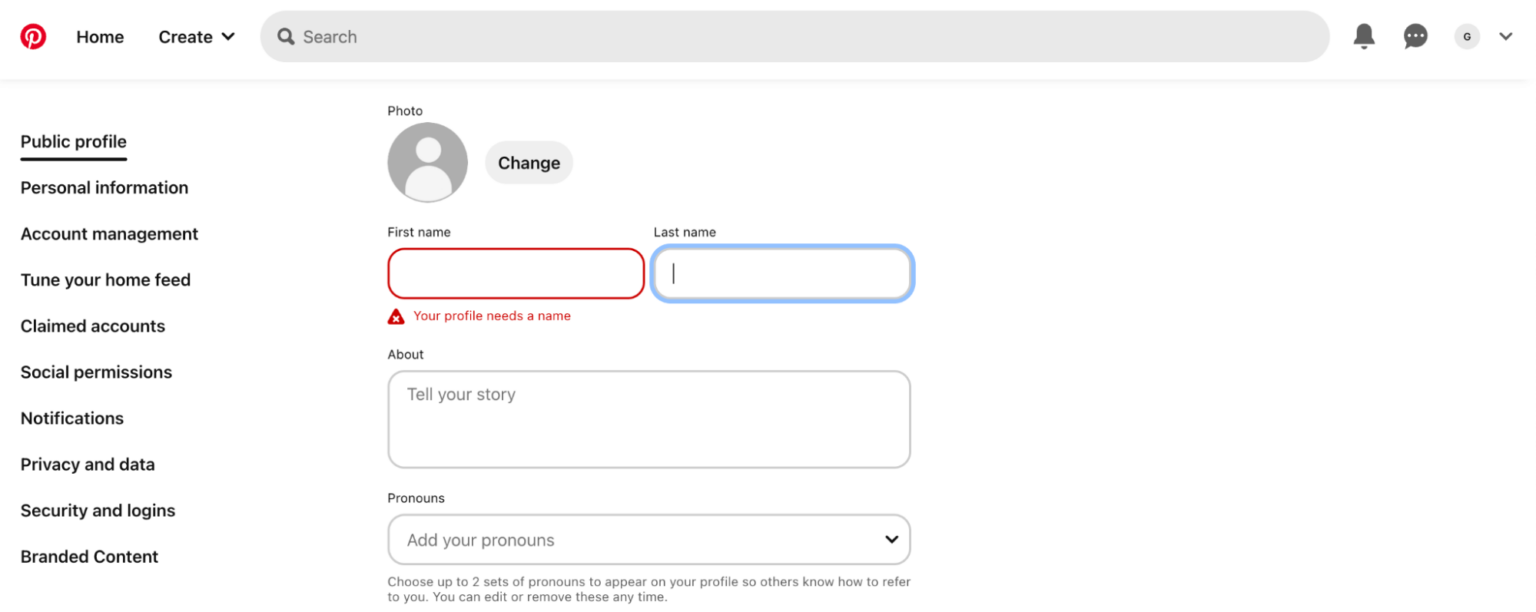The width and height of the screenshot is (1536, 612).
Task: Open your profile avatar with the G initial
Action: pyautogui.click(x=1466, y=36)
